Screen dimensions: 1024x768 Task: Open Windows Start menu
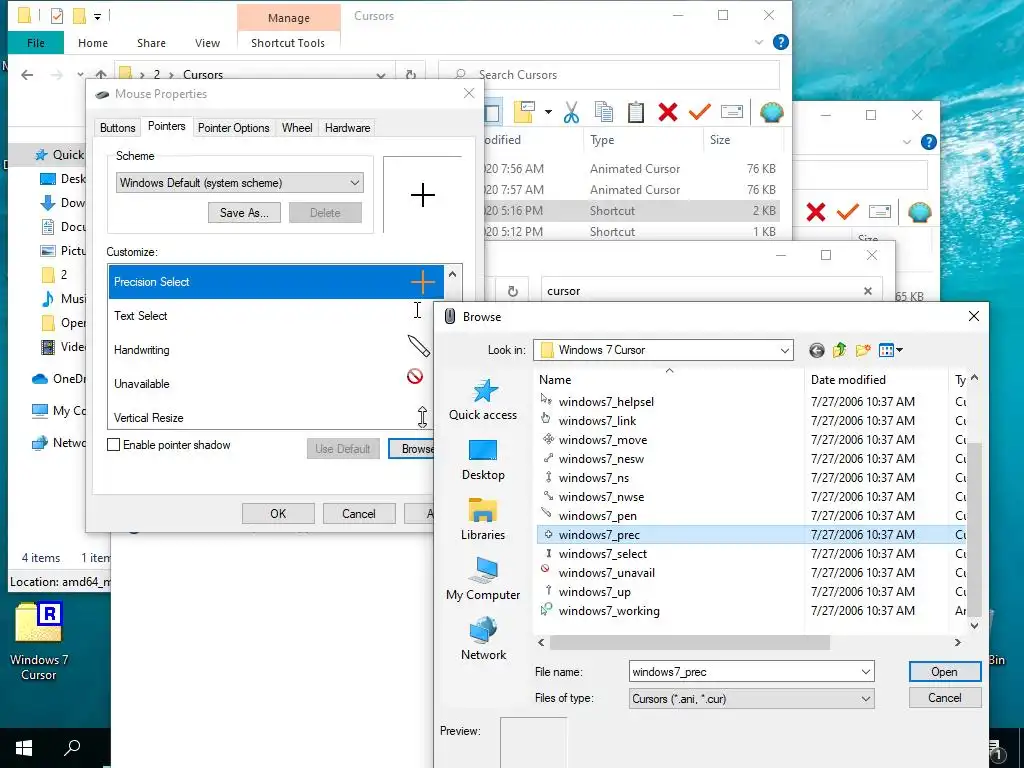(24, 748)
